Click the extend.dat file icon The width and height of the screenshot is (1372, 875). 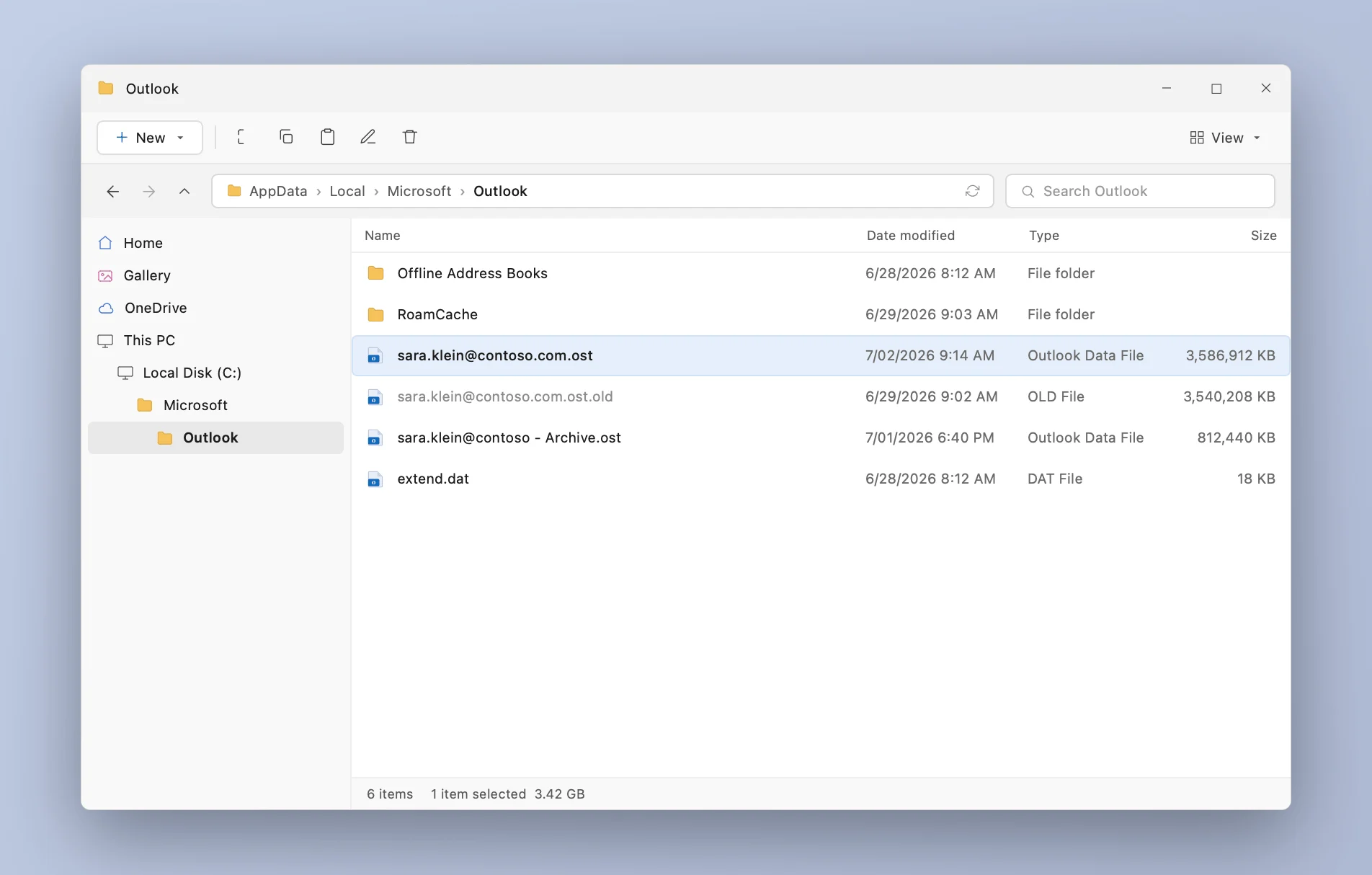point(375,479)
